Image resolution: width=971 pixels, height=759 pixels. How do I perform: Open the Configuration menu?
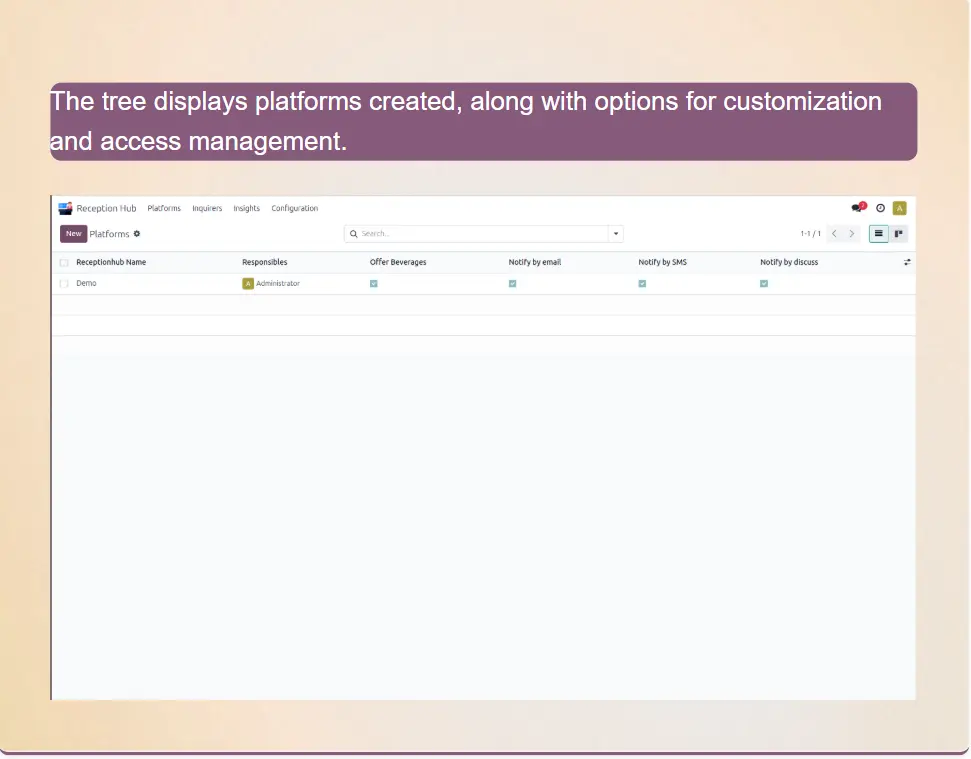click(294, 209)
